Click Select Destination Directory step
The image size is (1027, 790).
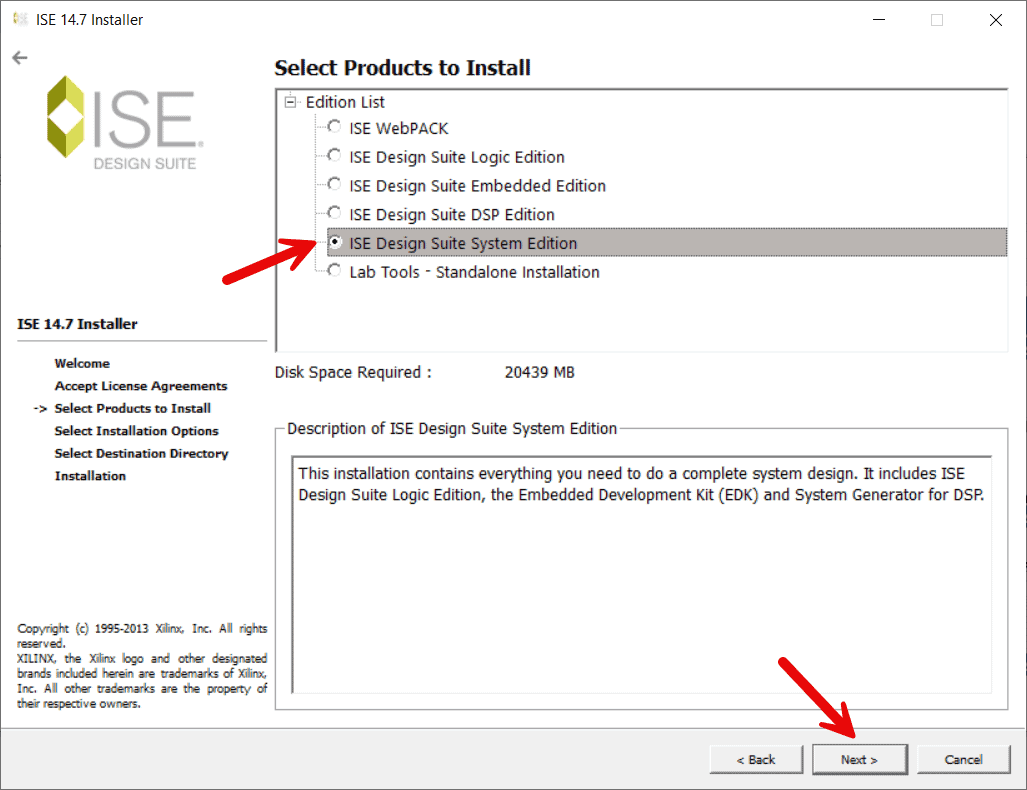(141, 452)
